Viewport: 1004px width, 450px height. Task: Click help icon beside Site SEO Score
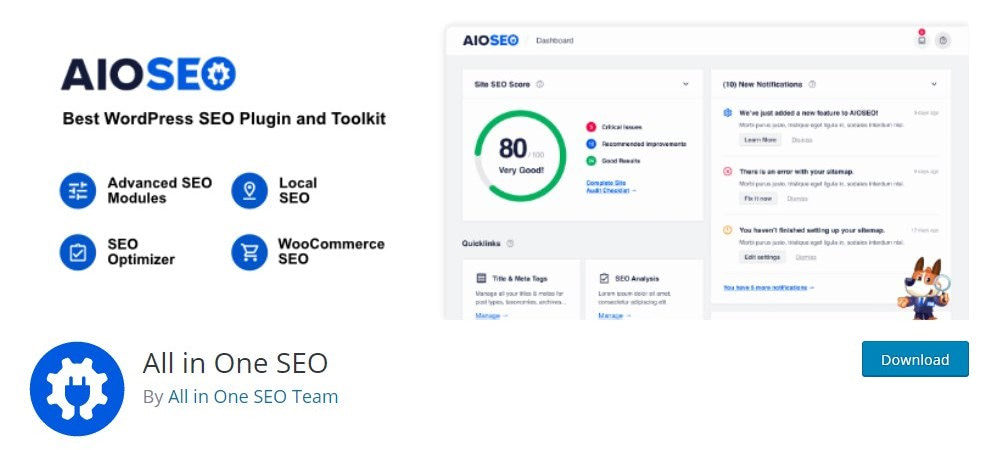pos(540,84)
